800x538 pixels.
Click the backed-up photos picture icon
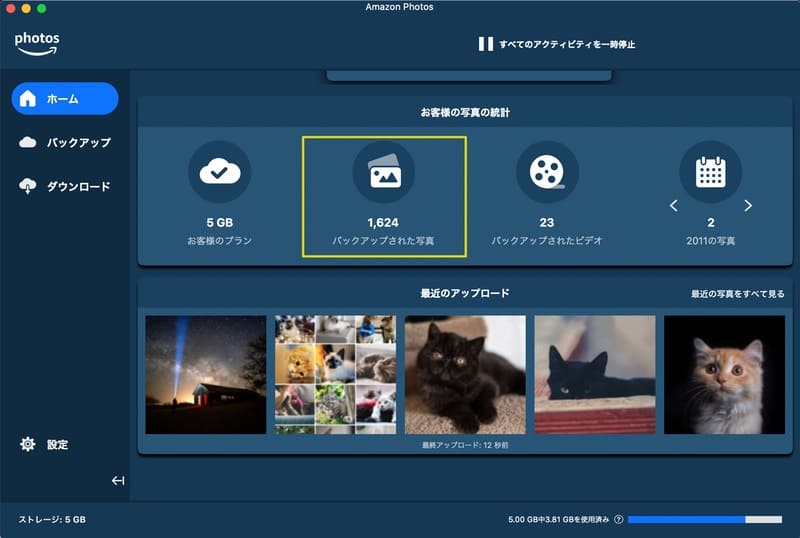[x=384, y=173]
